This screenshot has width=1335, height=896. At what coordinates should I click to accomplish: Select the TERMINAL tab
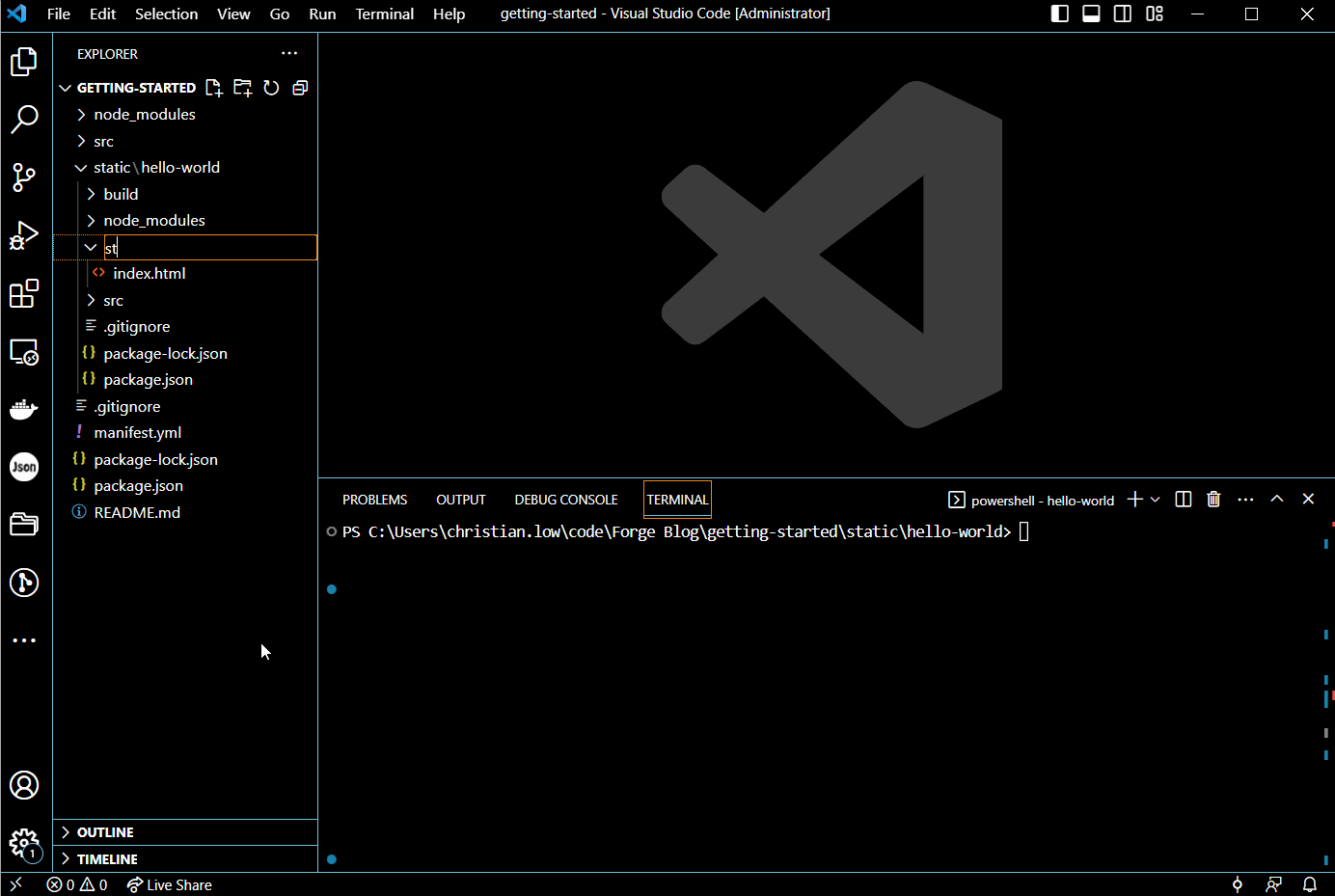tap(677, 500)
